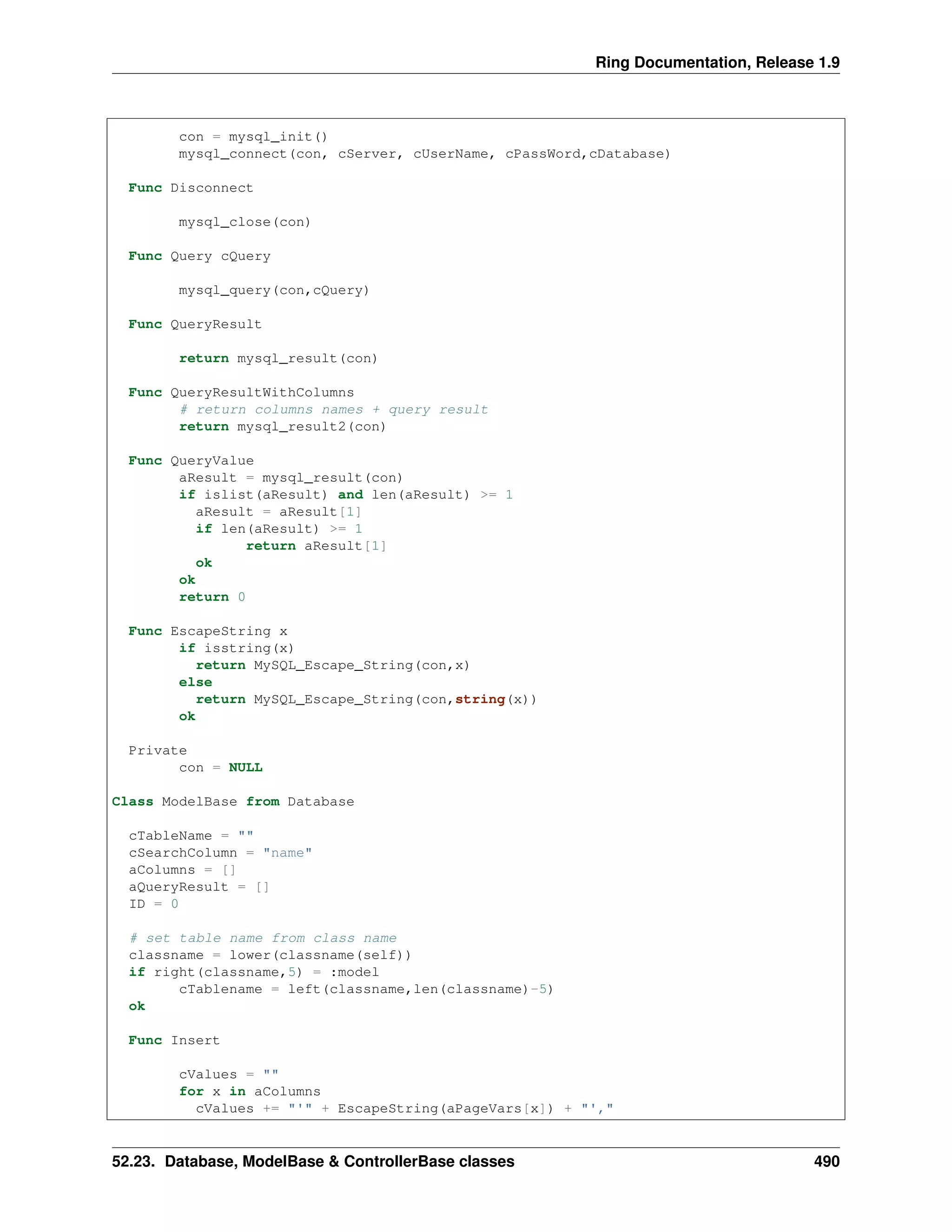Screen dimensions: 952x1232
Task: Click page number 490 in footer
Action: 826,1161
